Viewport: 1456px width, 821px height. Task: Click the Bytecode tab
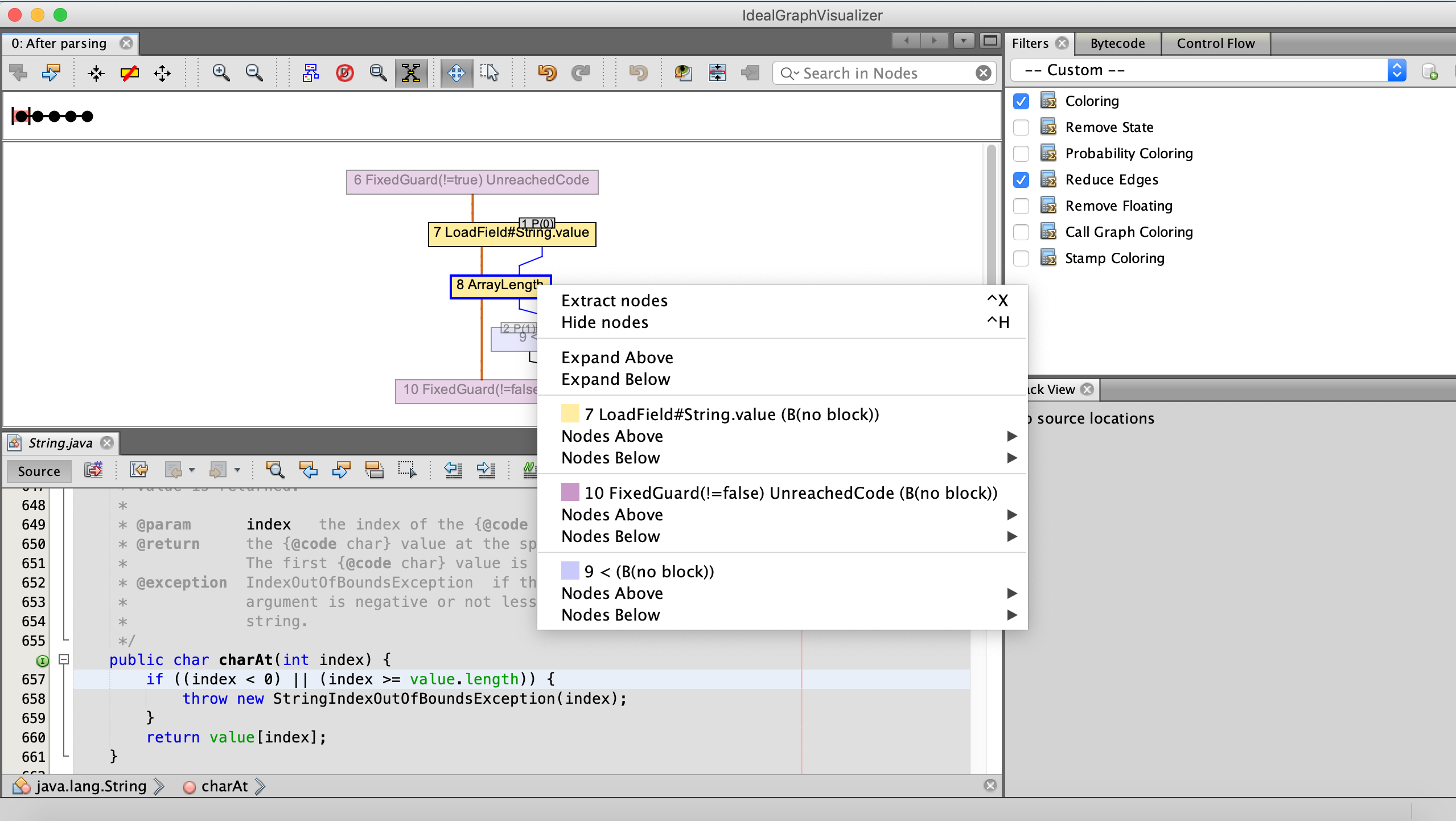pos(1117,43)
